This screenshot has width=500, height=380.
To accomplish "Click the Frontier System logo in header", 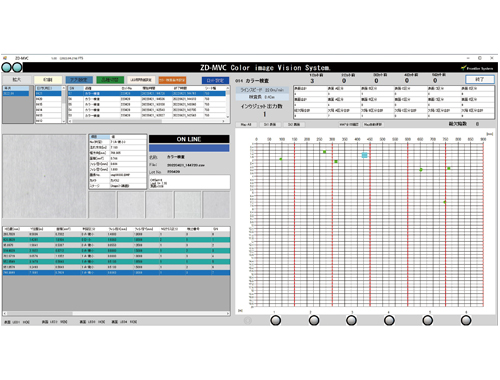I will click(477, 68).
